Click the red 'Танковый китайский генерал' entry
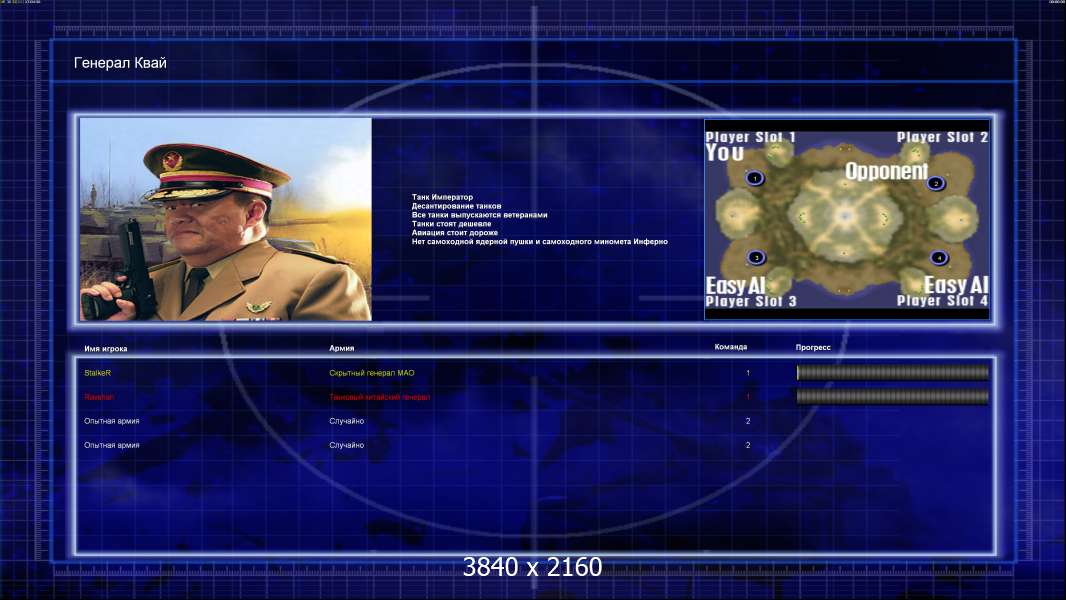 (x=379, y=397)
